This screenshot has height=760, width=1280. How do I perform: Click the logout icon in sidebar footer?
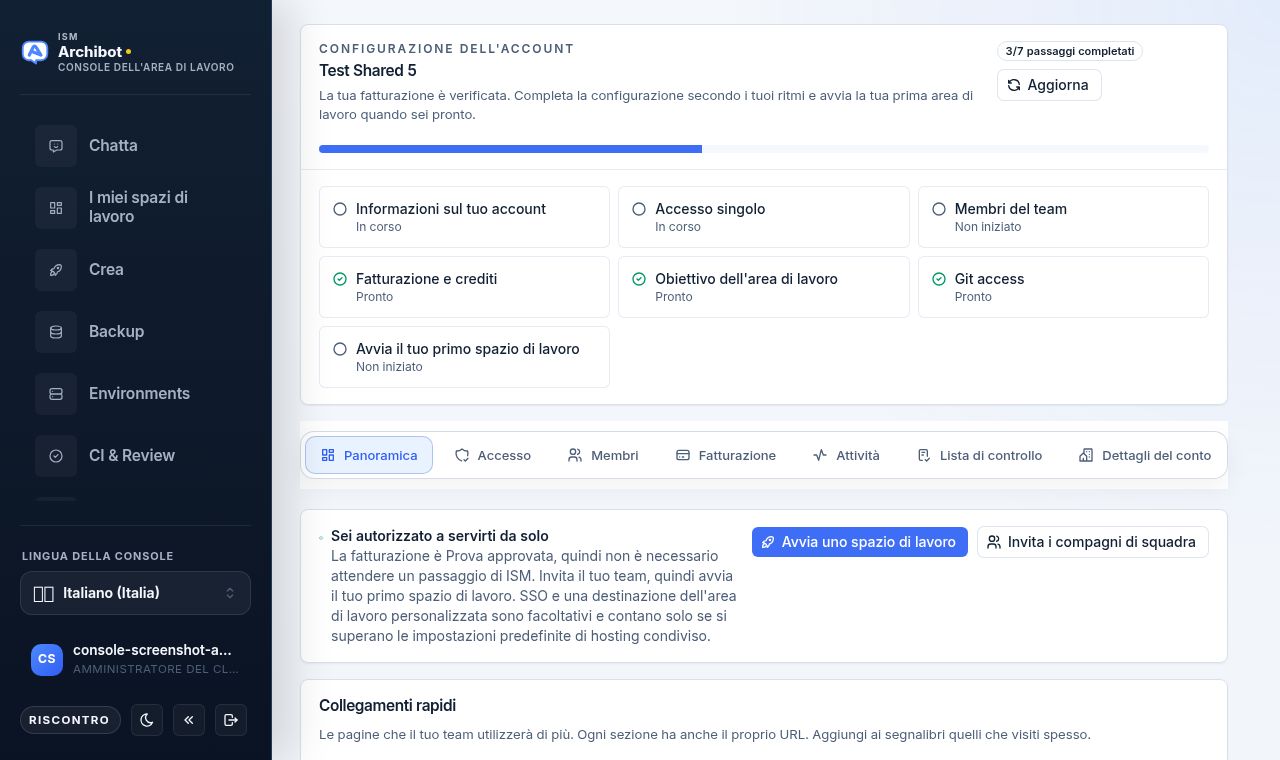[x=231, y=720]
